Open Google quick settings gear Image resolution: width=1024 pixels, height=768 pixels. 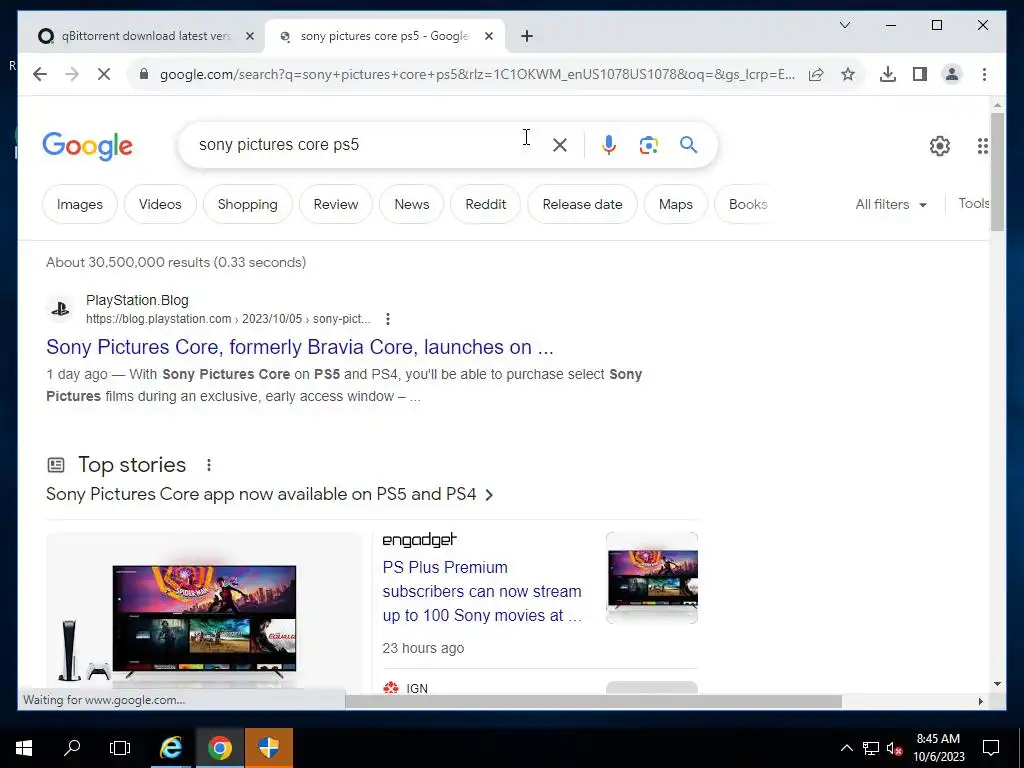pos(940,146)
